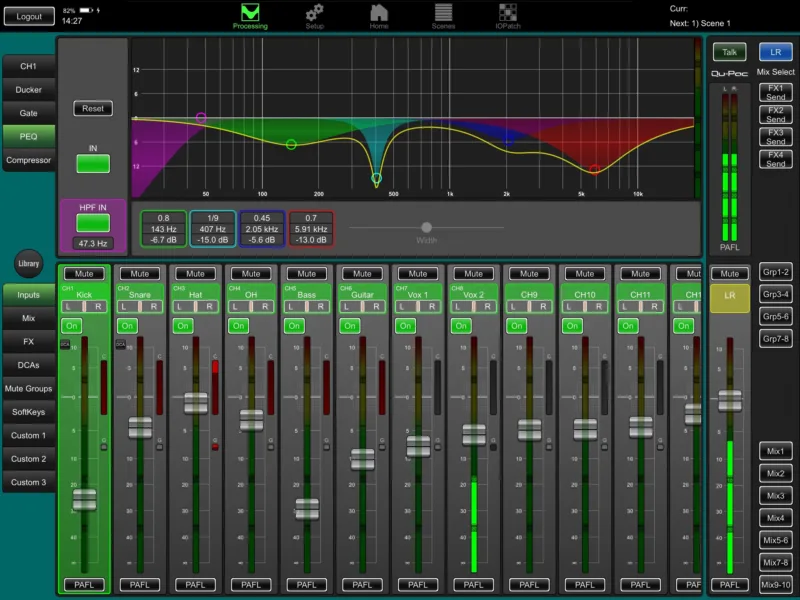Select the PEQ tab
This screenshot has height=600, width=800.
click(29, 137)
